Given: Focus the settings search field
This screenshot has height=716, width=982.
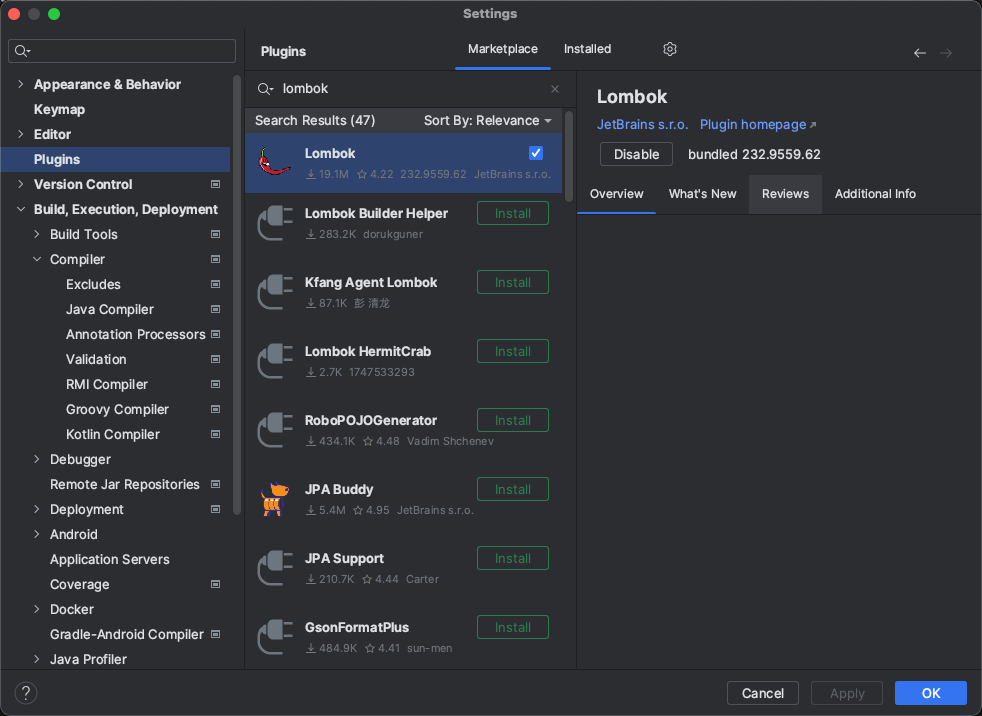Looking at the screenshot, I should coord(122,51).
